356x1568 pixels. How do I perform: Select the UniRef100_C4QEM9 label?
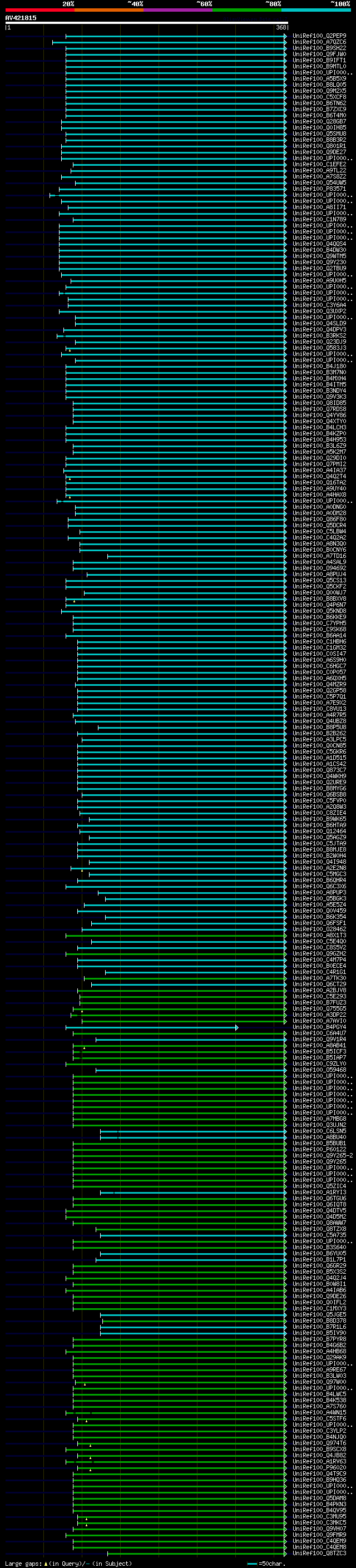[x=319, y=1541]
